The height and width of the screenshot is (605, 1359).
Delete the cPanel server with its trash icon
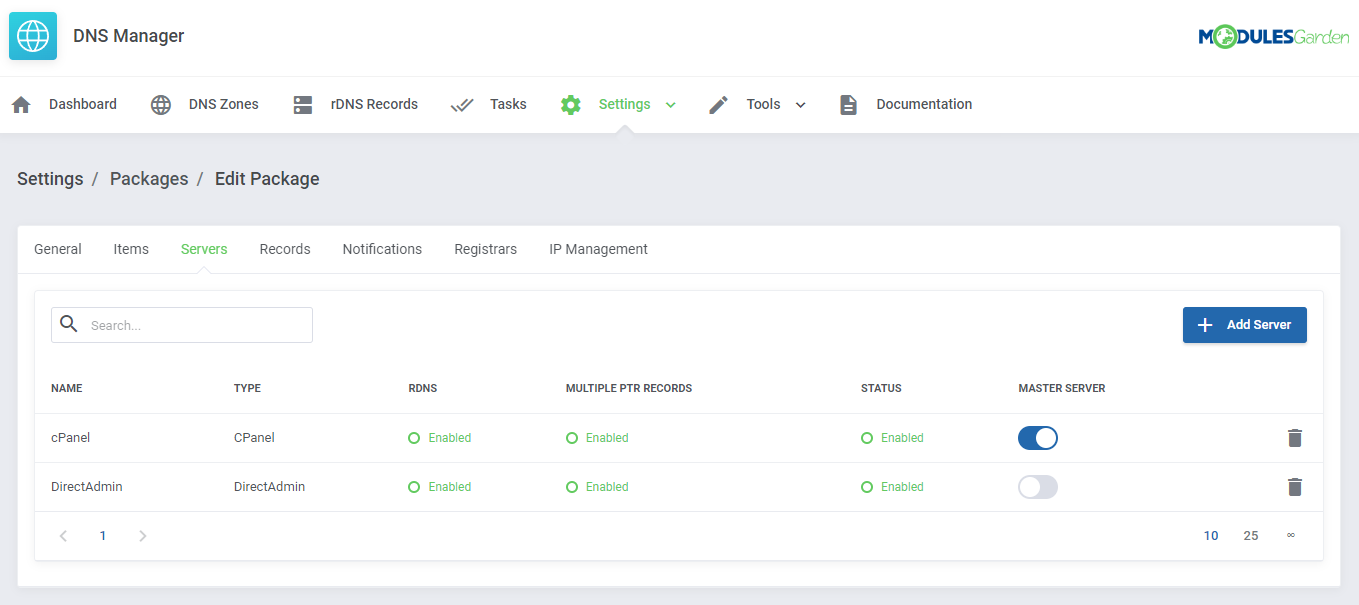[x=1294, y=437]
